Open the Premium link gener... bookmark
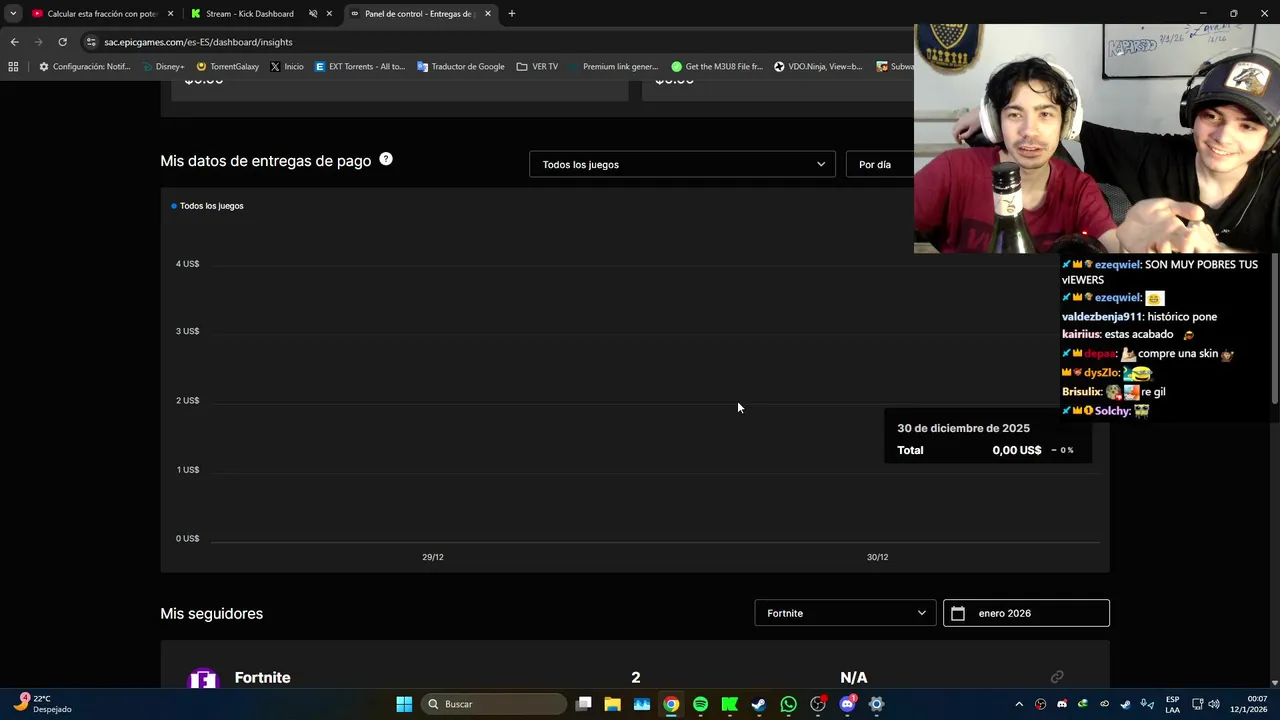1280x720 pixels. pyautogui.click(x=613, y=67)
